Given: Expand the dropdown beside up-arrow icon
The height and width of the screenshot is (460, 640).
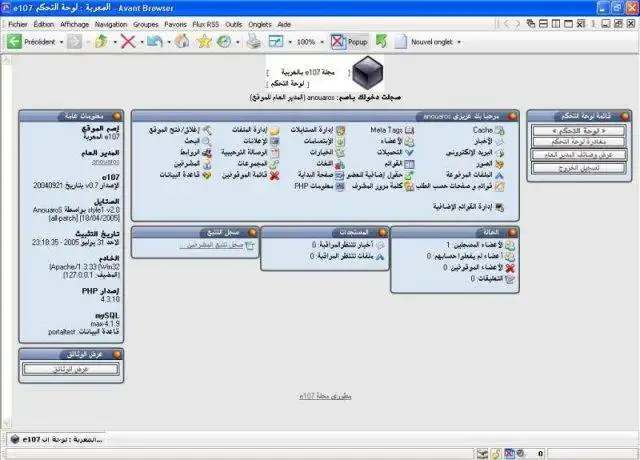Looking at the screenshot, I should (x=115, y=42).
